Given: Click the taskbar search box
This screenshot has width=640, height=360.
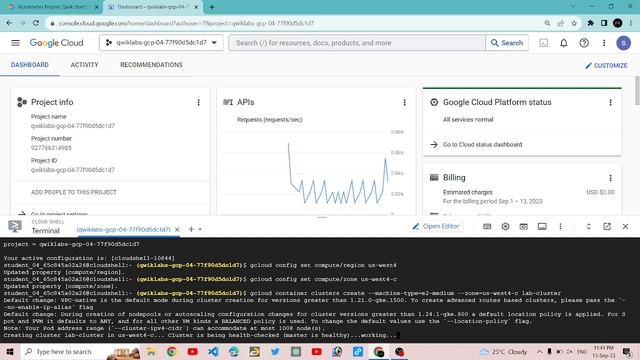Looking at the screenshot, I should pyautogui.click(x=81, y=351).
